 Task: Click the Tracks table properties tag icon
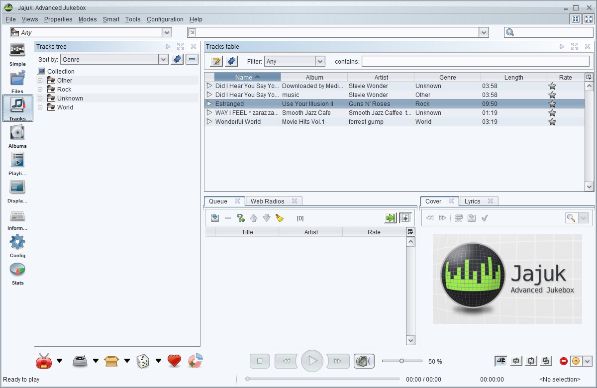click(231, 61)
